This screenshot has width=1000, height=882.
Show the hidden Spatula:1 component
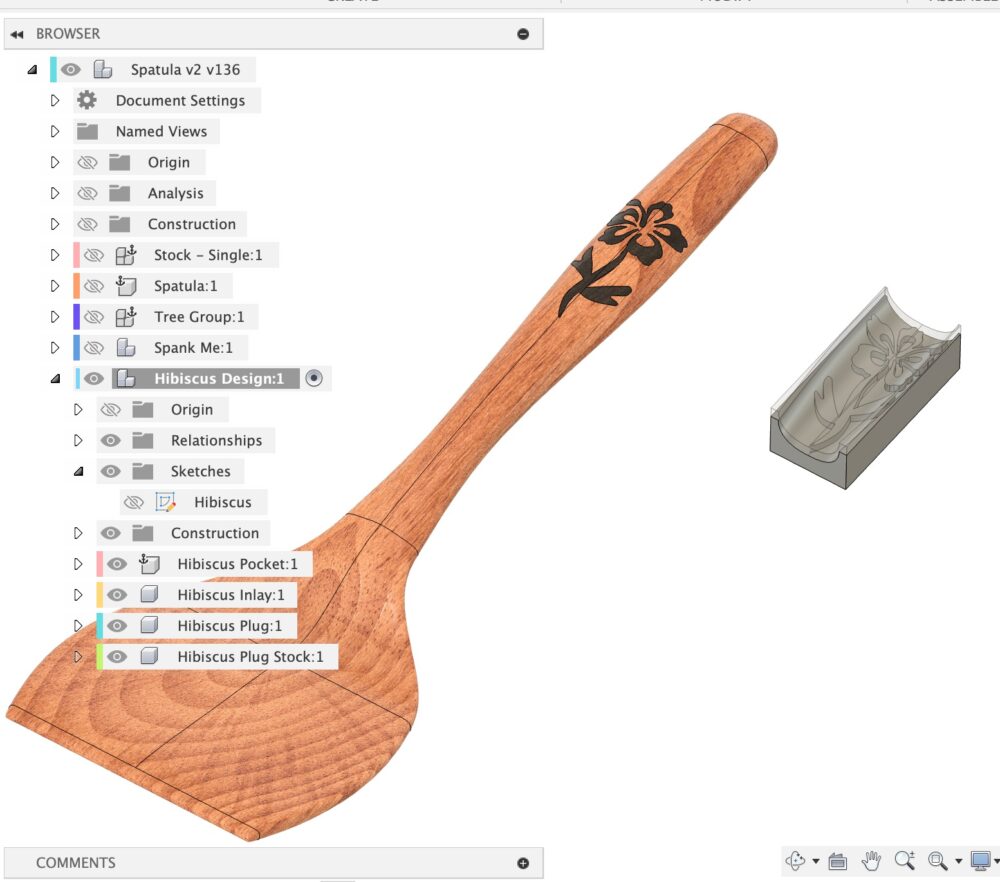[x=94, y=286]
